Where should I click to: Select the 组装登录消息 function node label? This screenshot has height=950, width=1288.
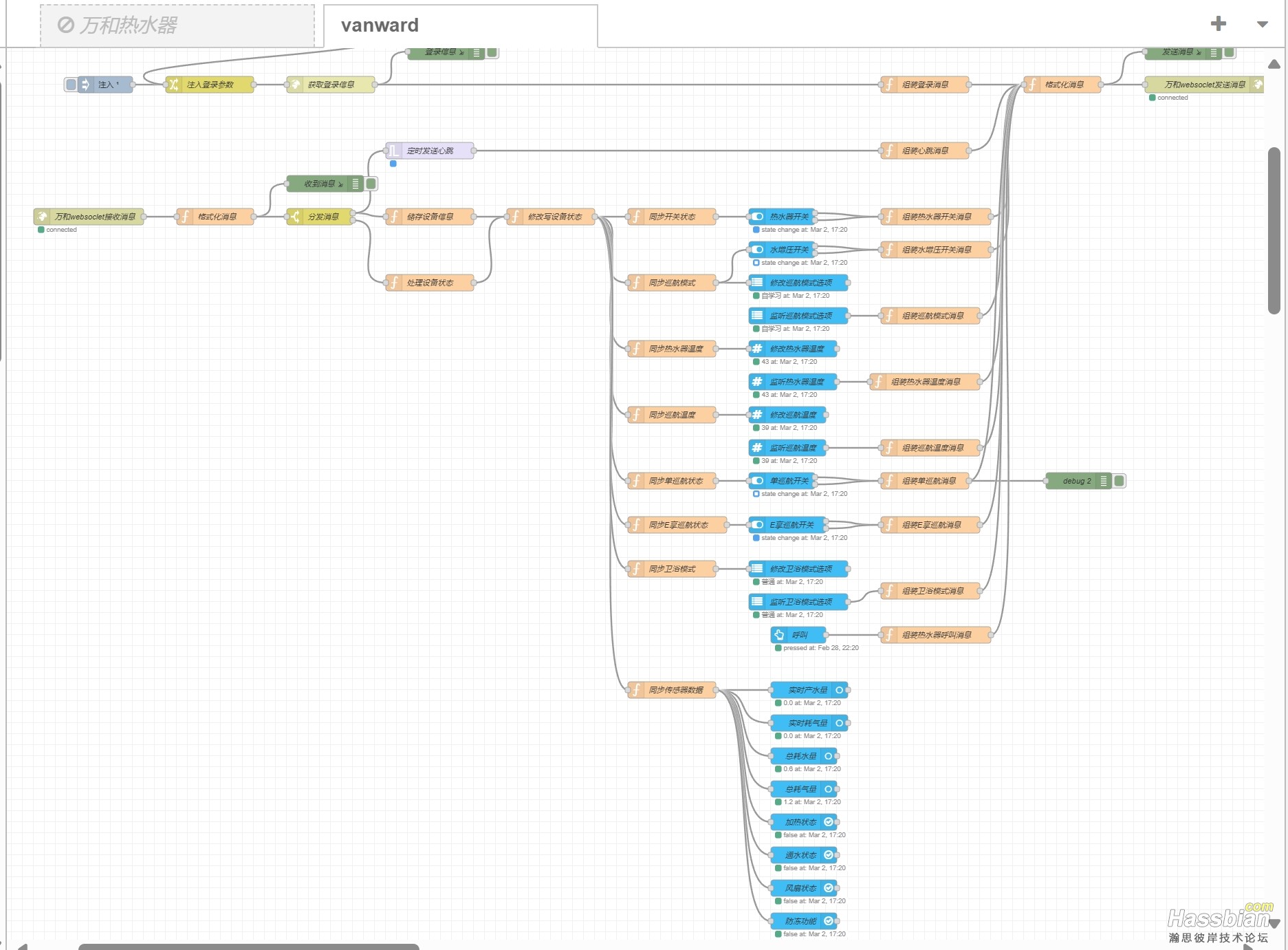(925, 85)
